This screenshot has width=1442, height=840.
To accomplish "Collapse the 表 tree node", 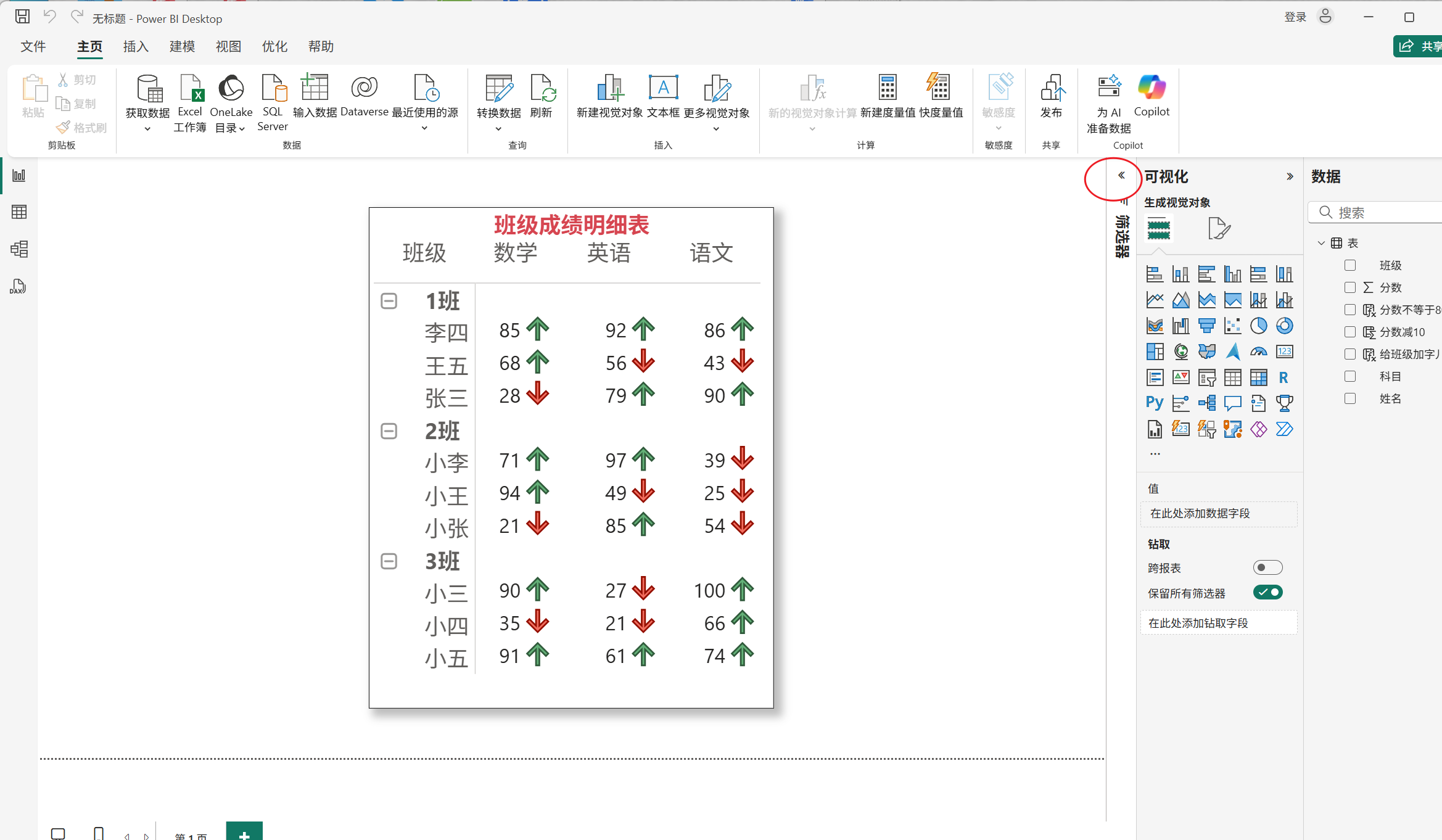I will (x=1321, y=243).
